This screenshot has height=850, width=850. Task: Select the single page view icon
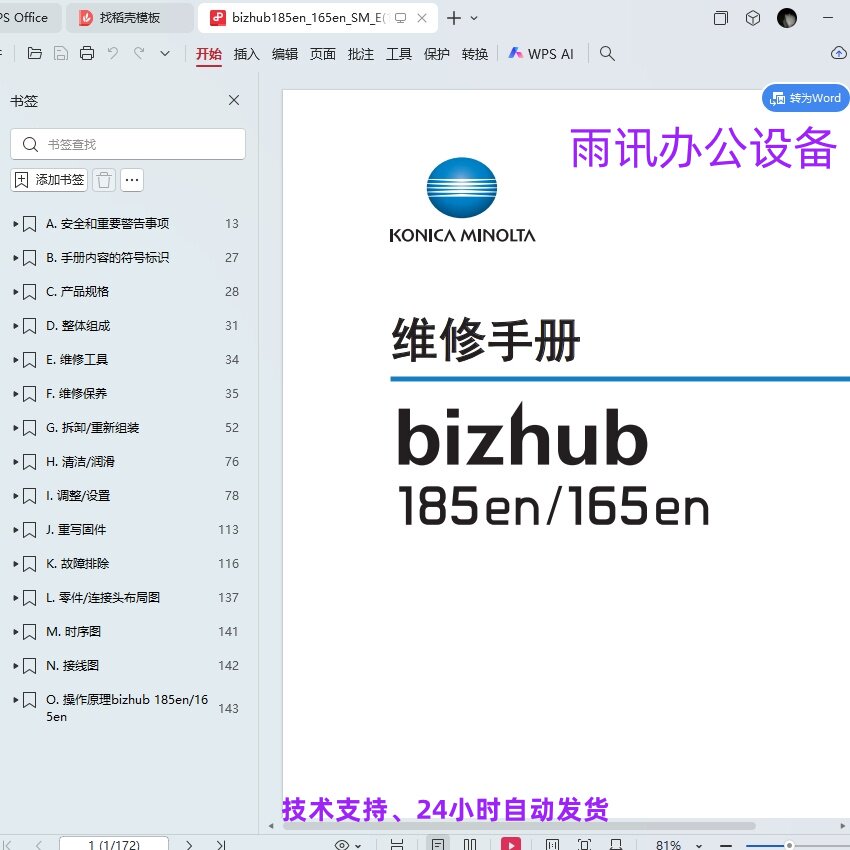click(437, 845)
